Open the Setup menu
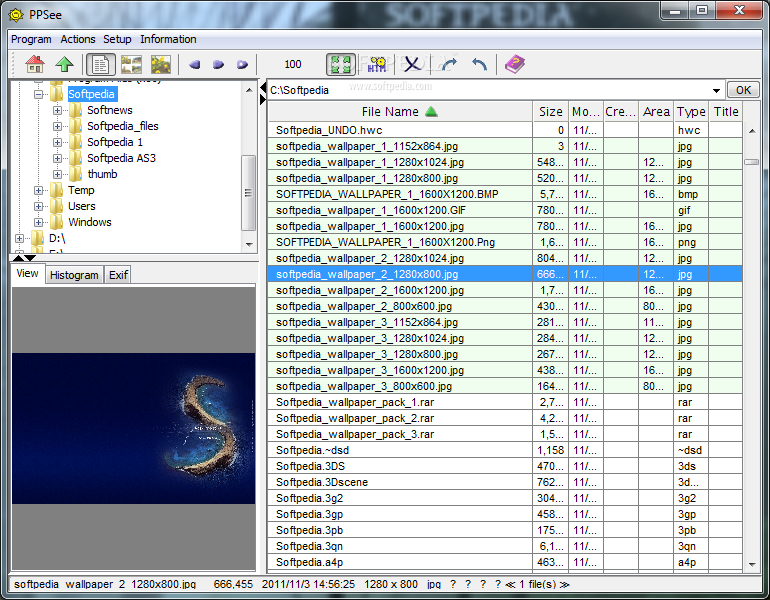This screenshot has width=770, height=600. click(117, 39)
